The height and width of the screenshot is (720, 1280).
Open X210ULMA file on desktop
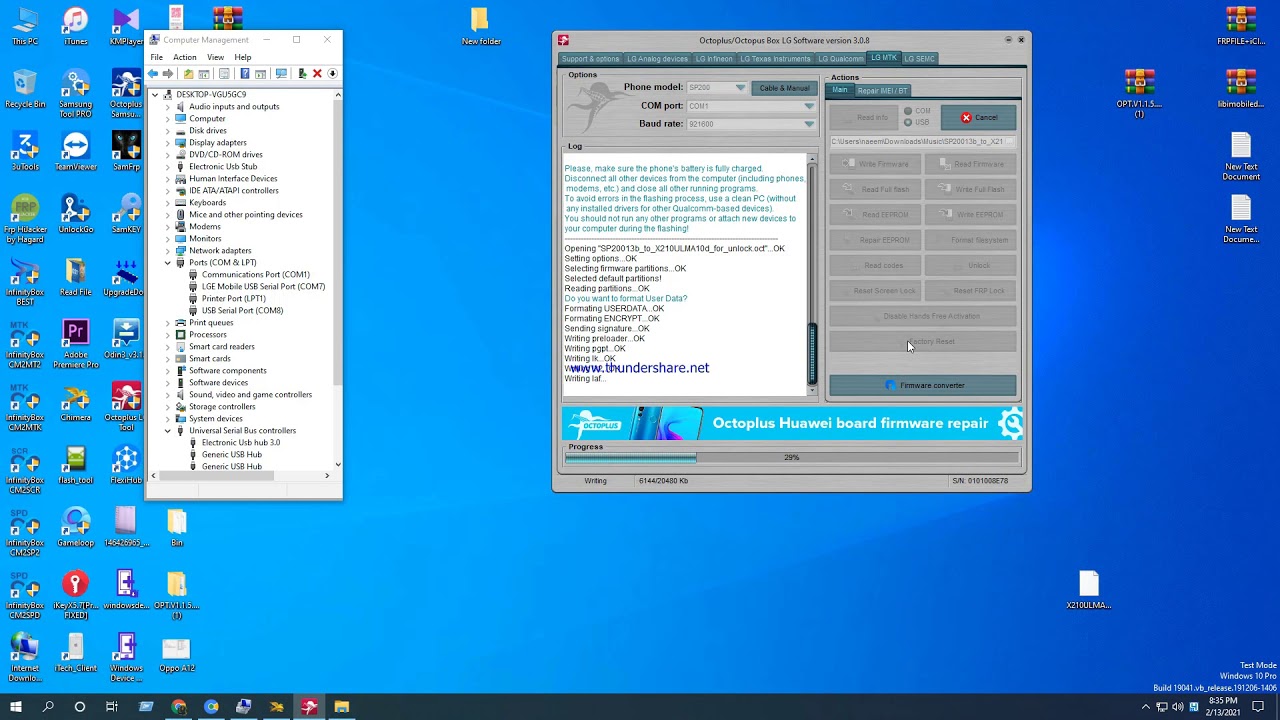(1088, 590)
